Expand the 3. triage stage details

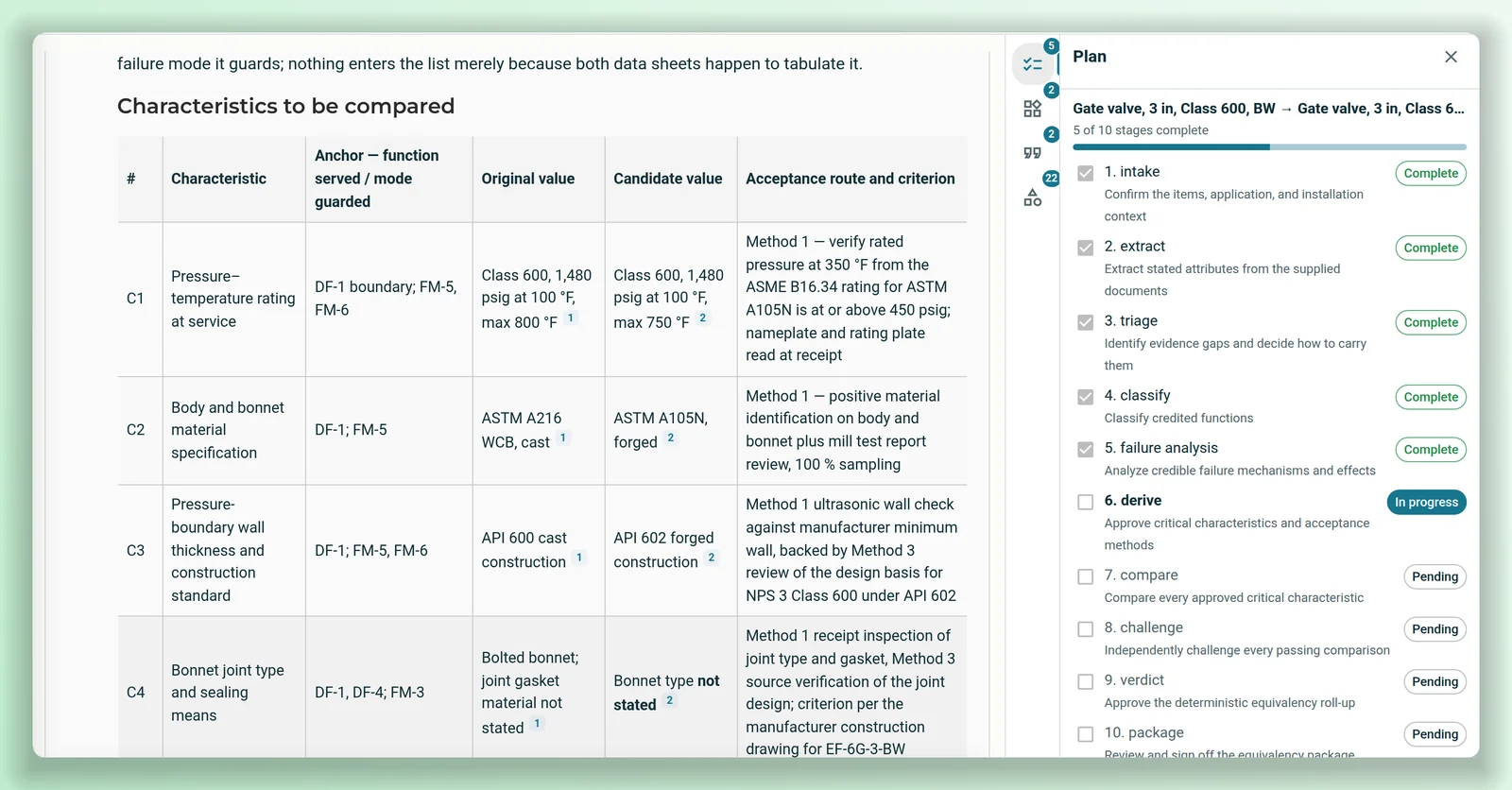pyautogui.click(x=1131, y=321)
